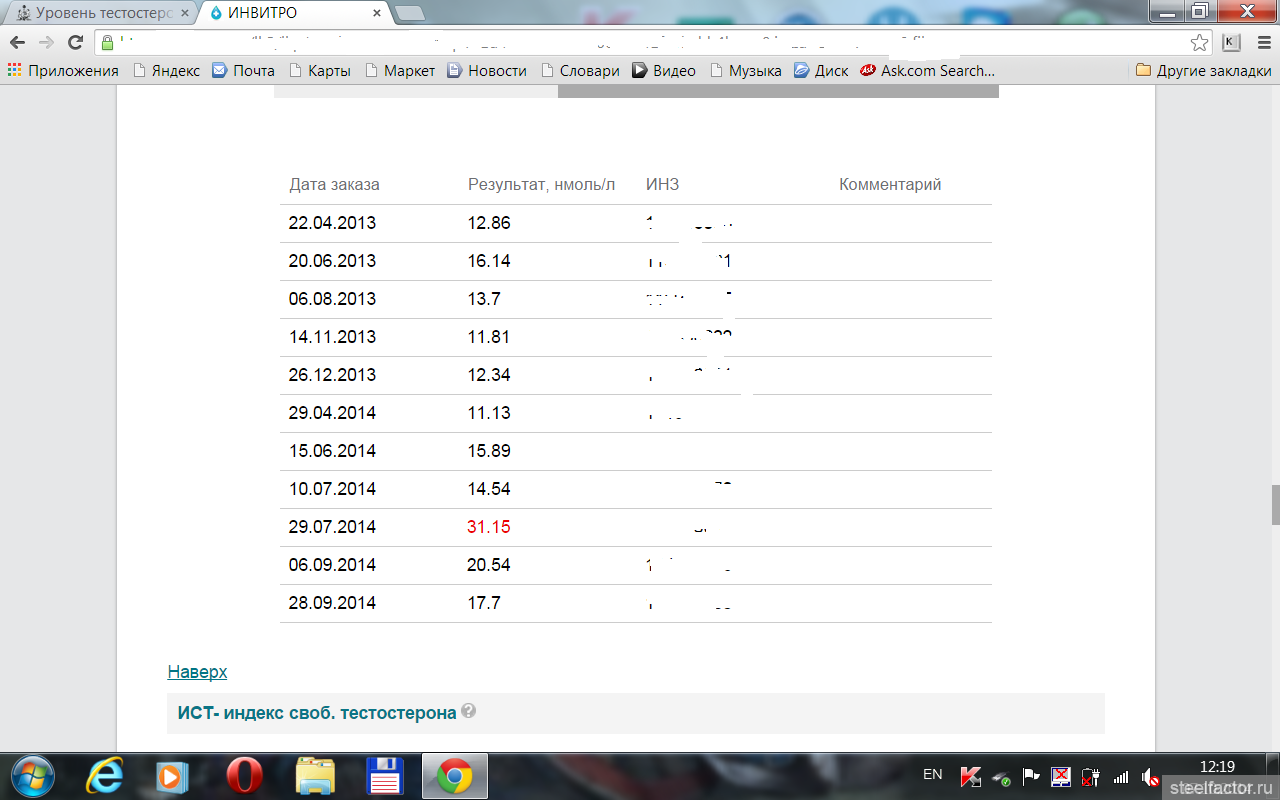Go back to the previous page

pos(17,42)
